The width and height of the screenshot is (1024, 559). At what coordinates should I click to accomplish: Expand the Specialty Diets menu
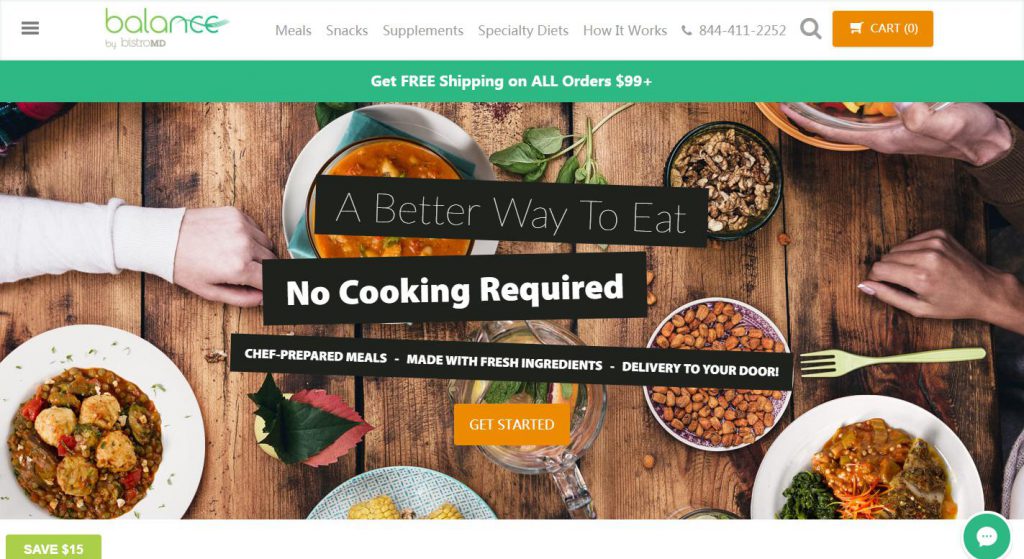click(x=523, y=31)
